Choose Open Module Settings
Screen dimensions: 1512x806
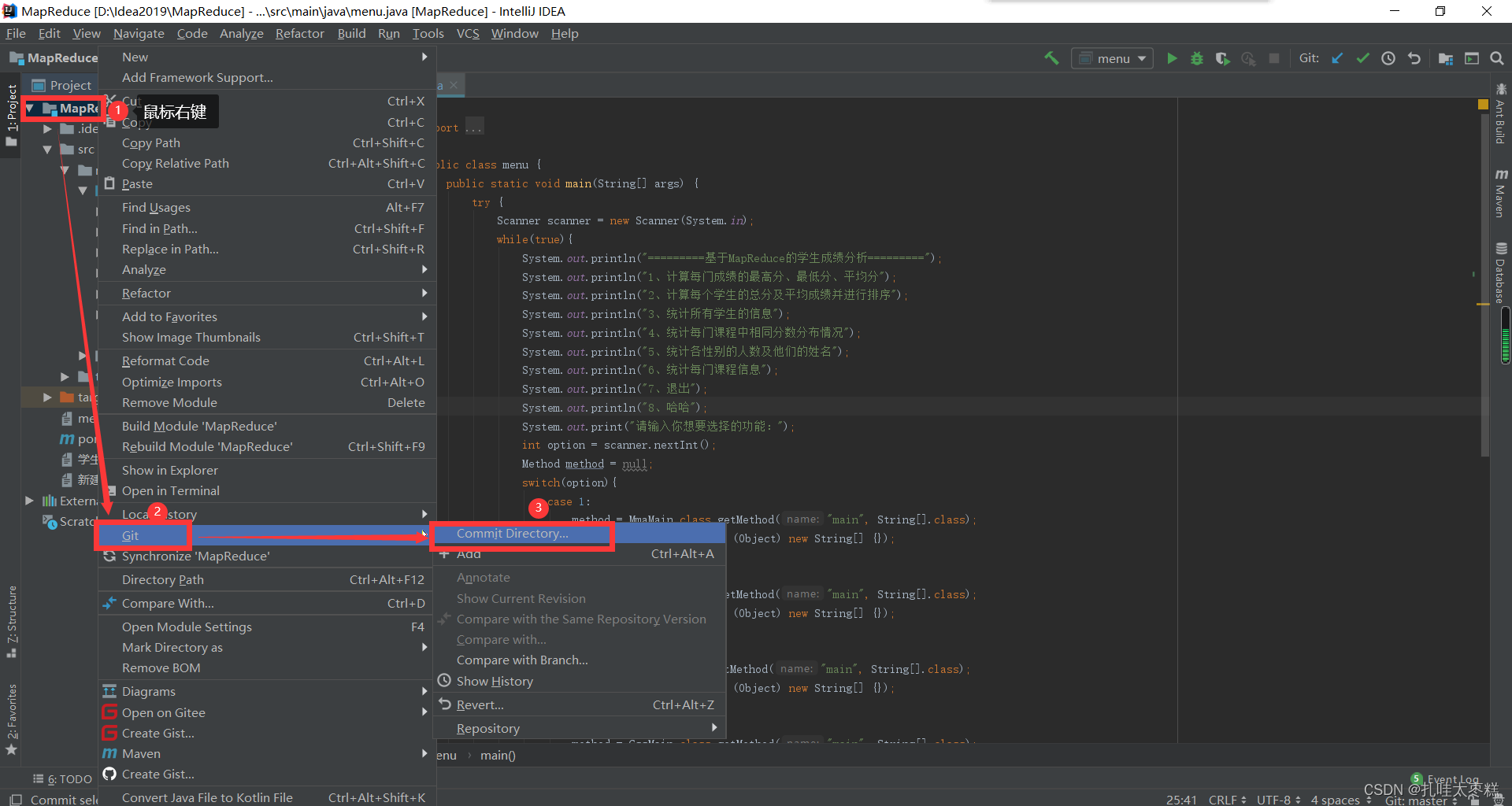coord(268,627)
